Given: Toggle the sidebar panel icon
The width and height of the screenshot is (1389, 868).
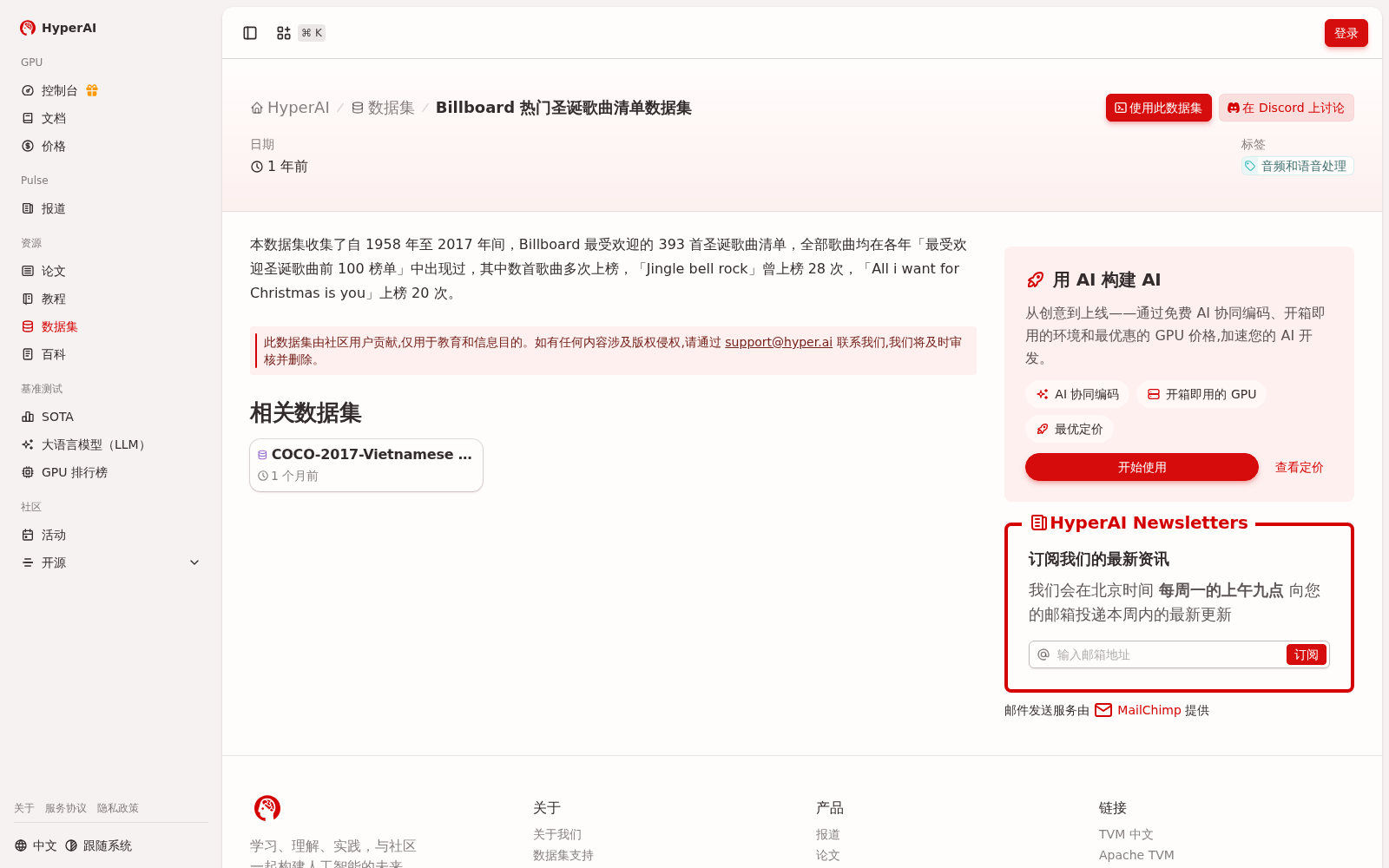Looking at the screenshot, I should (250, 33).
